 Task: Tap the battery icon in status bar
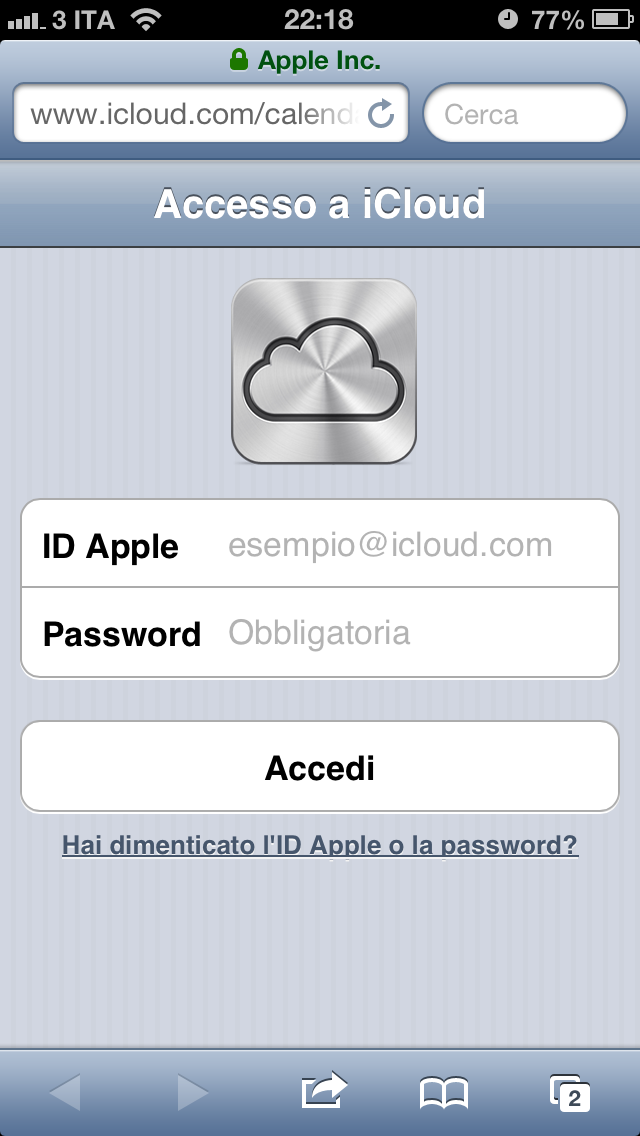click(x=613, y=20)
